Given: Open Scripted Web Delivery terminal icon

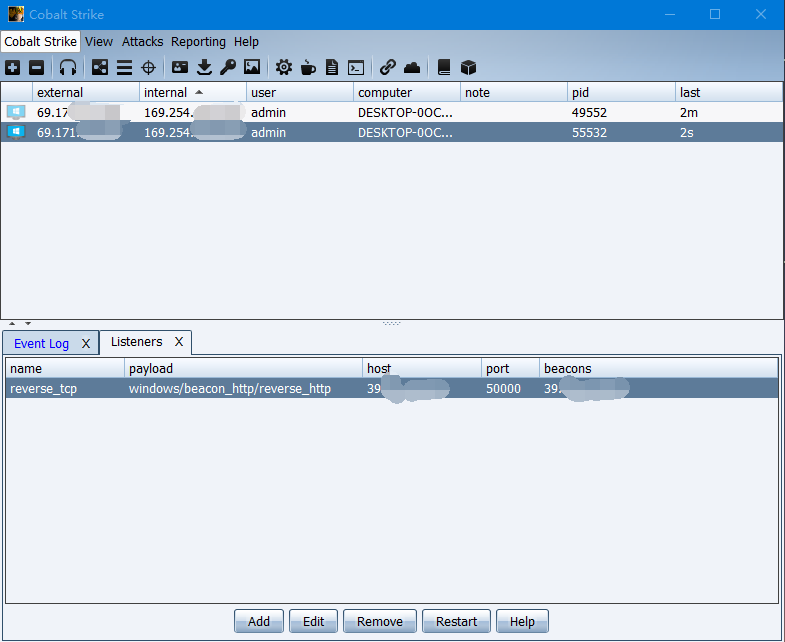Looking at the screenshot, I should pos(356,67).
